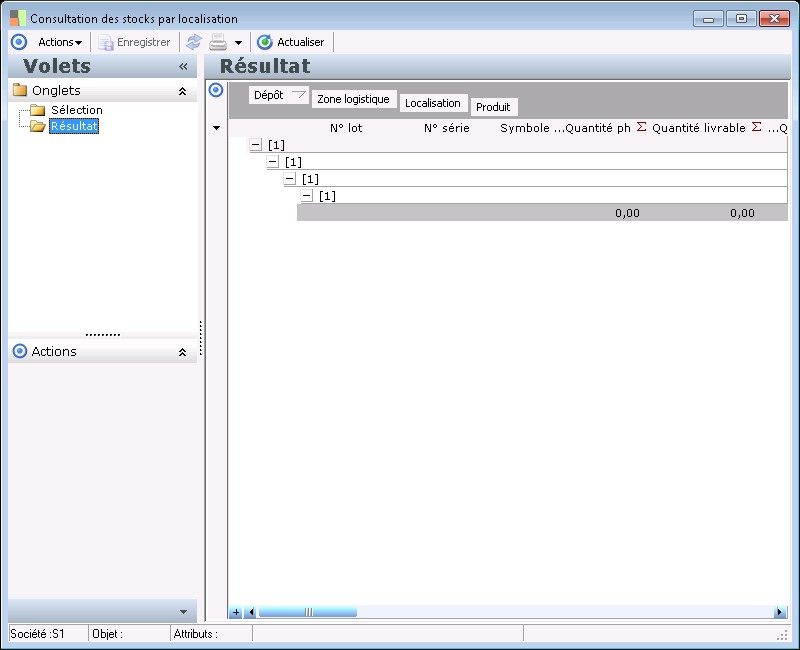
Task: Click the Localisation grouping header
Action: tap(433, 103)
